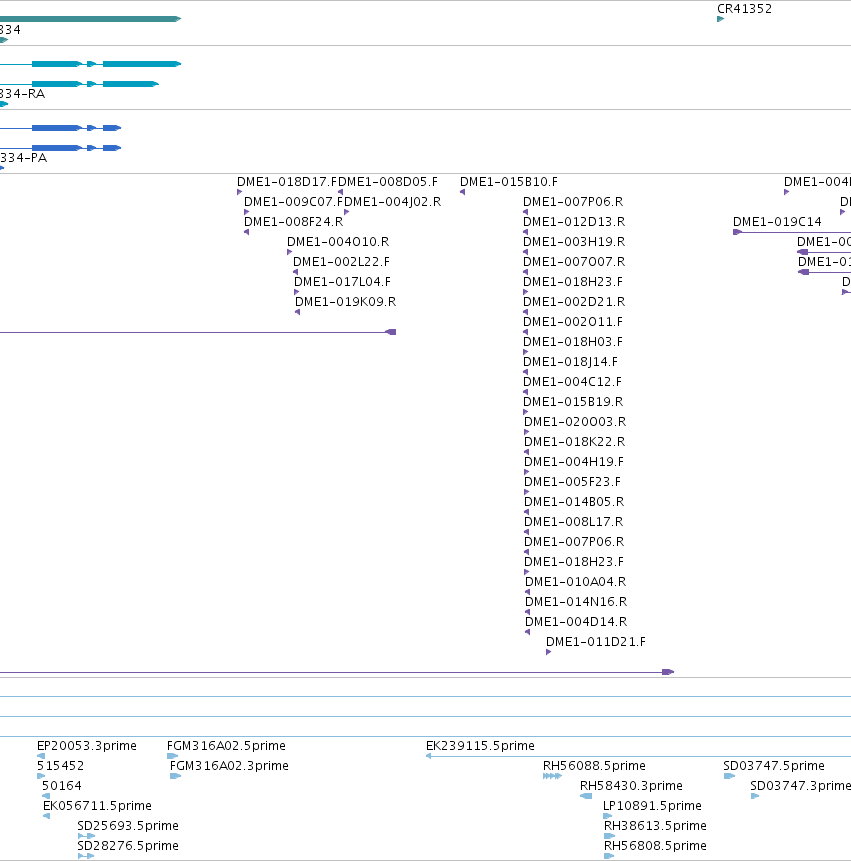This screenshot has height=861, width=851.
Task: Select the 50164 EST label
Action: (x=61, y=786)
